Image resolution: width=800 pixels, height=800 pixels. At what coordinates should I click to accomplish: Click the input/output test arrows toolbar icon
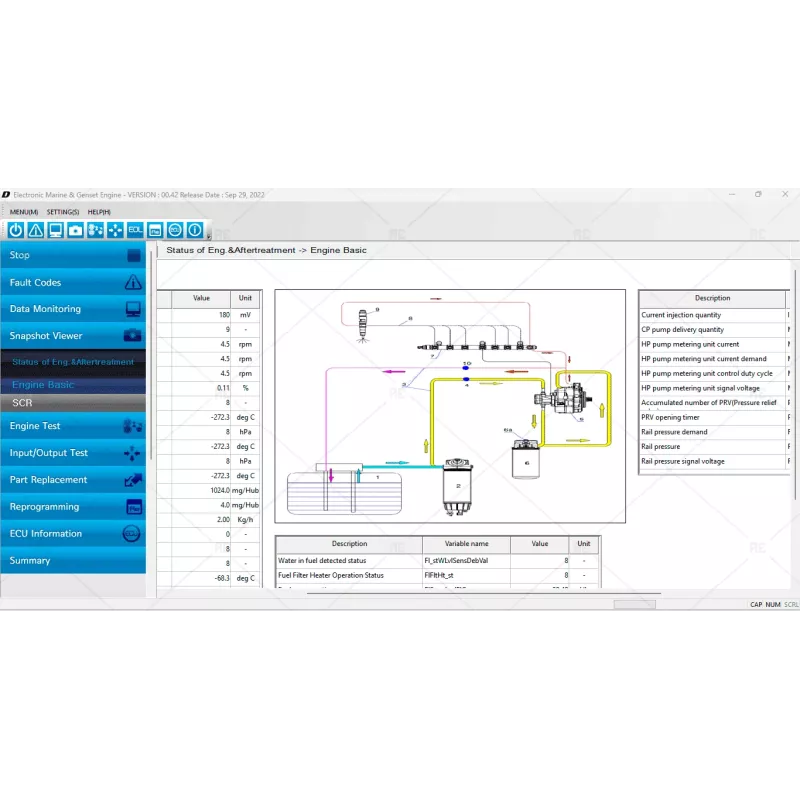[115, 230]
